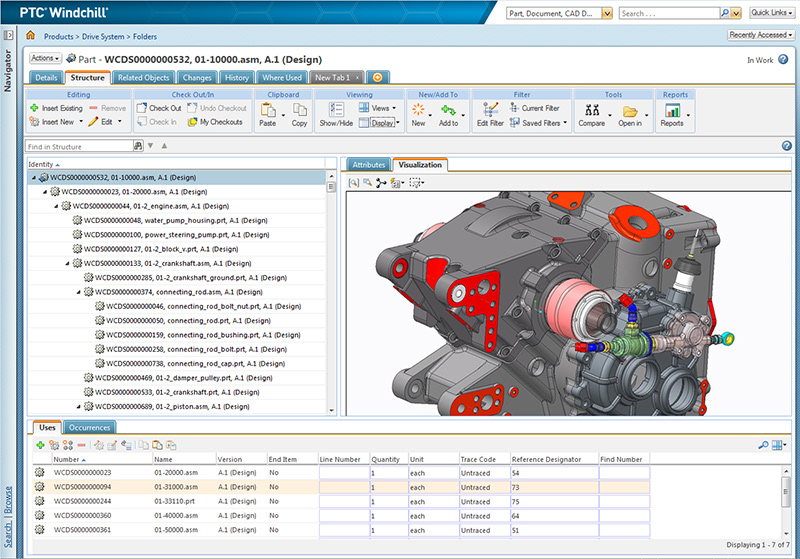800x559 pixels.
Task: Click the Products breadcrumb link
Action: pos(59,37)
